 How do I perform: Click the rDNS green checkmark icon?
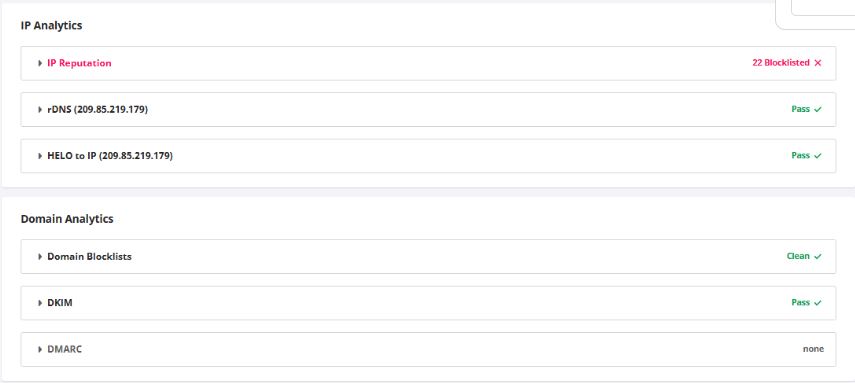pos(817,110)
